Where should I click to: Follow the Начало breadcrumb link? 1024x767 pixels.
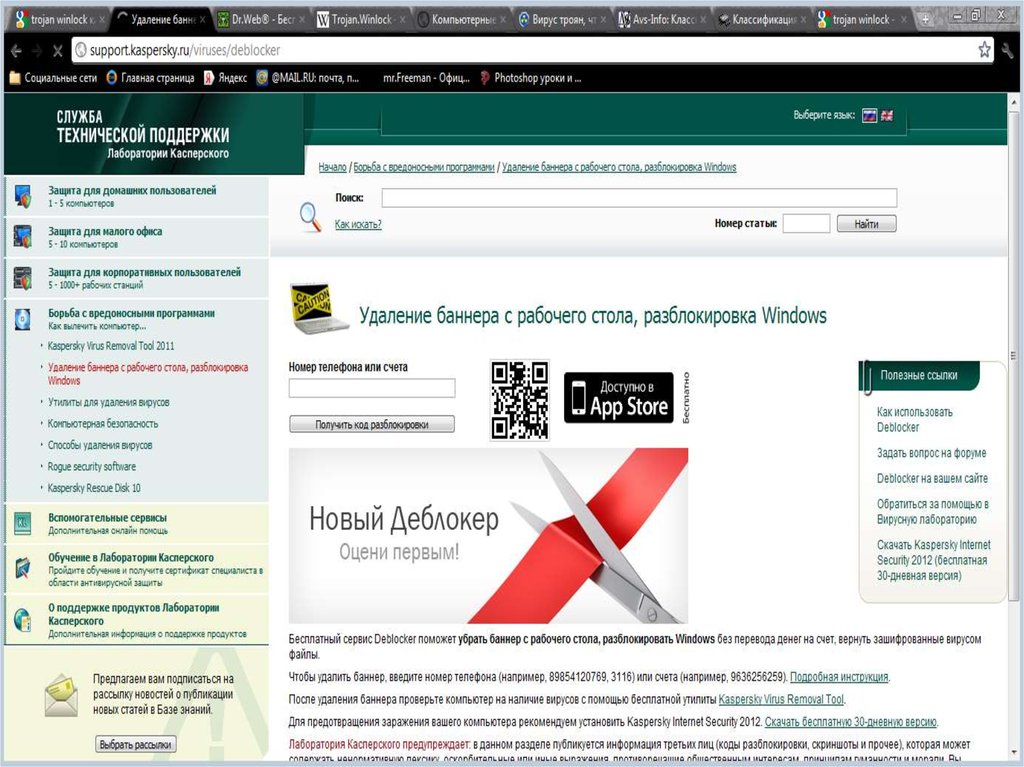[332, 167]
